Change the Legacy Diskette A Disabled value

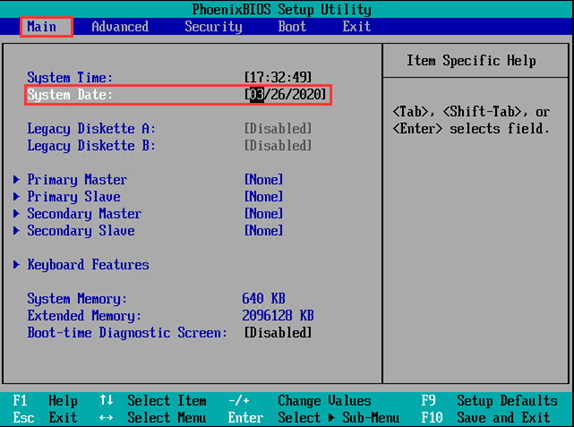coord(278,129)
